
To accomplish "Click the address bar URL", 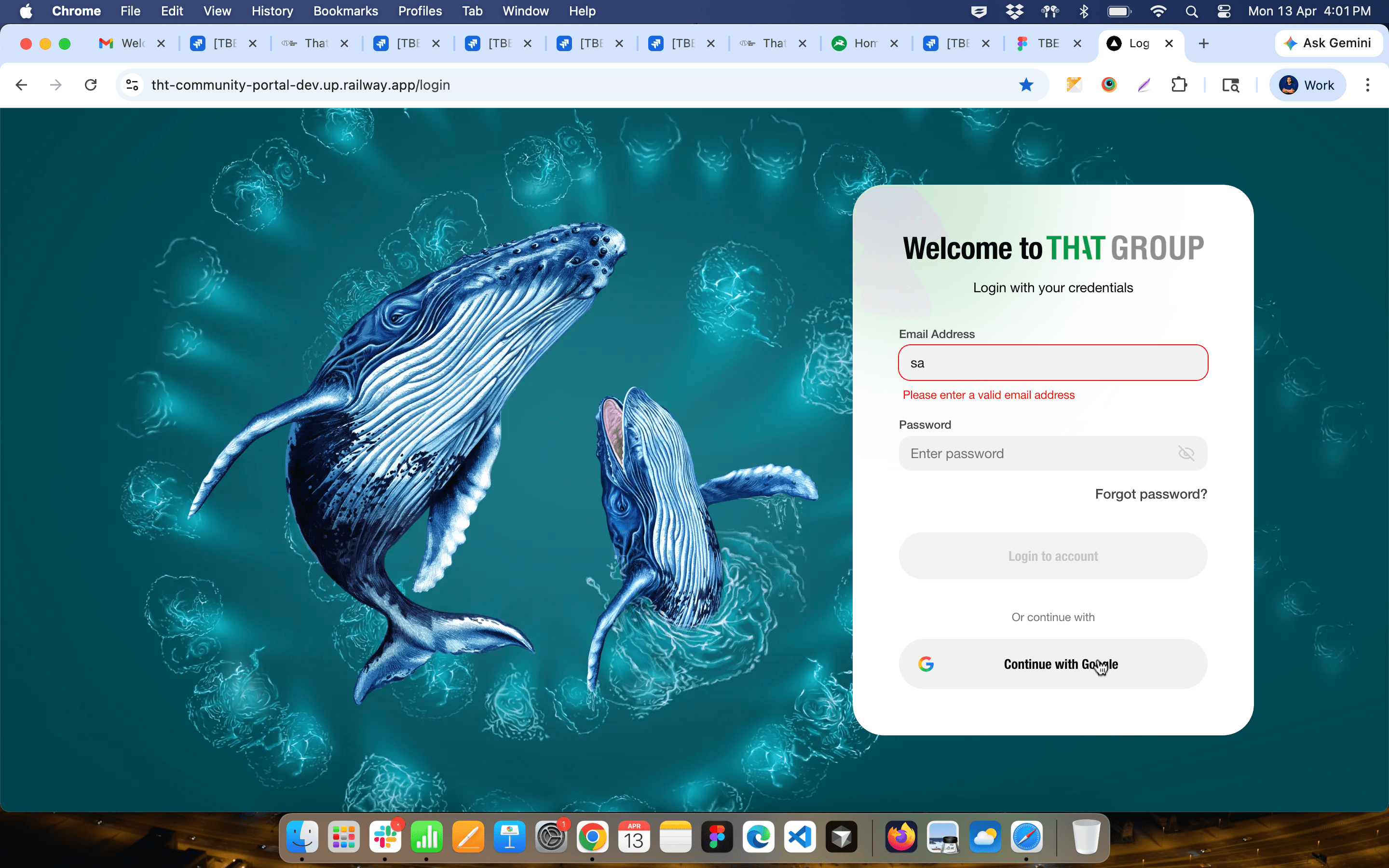I will tap(300, 85).
